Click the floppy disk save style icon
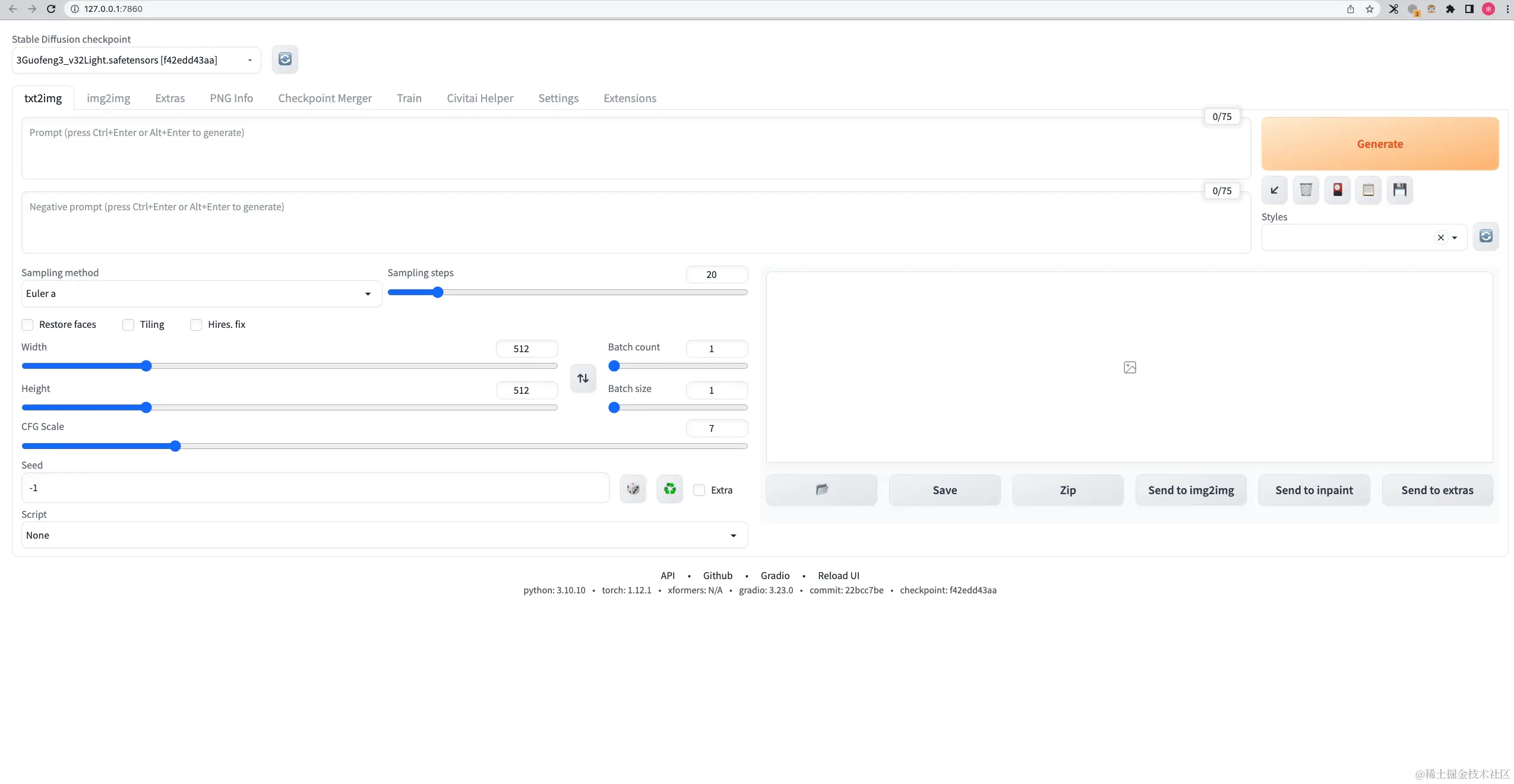 pyautogui.click(x=1399, y=190)
